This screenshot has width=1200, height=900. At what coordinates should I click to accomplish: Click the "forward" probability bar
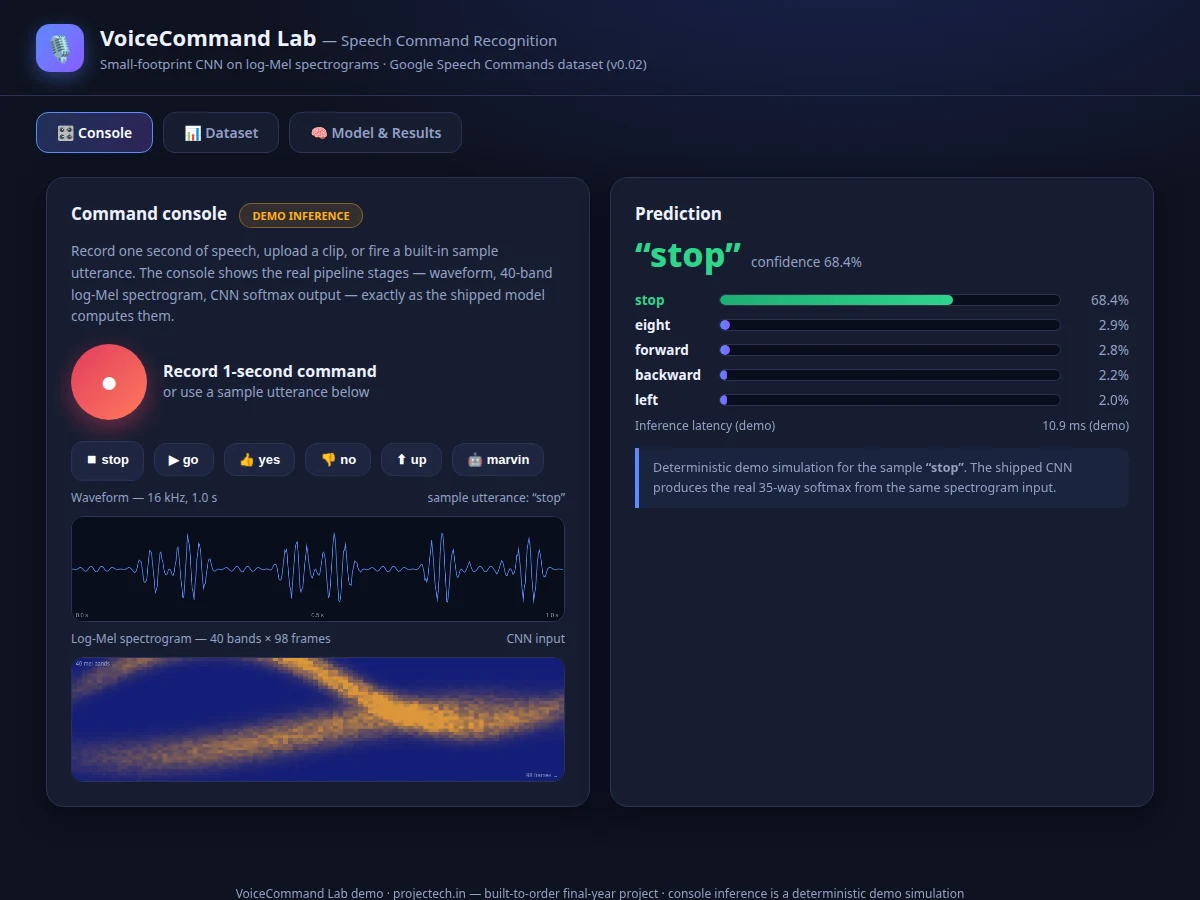[890, 350]
